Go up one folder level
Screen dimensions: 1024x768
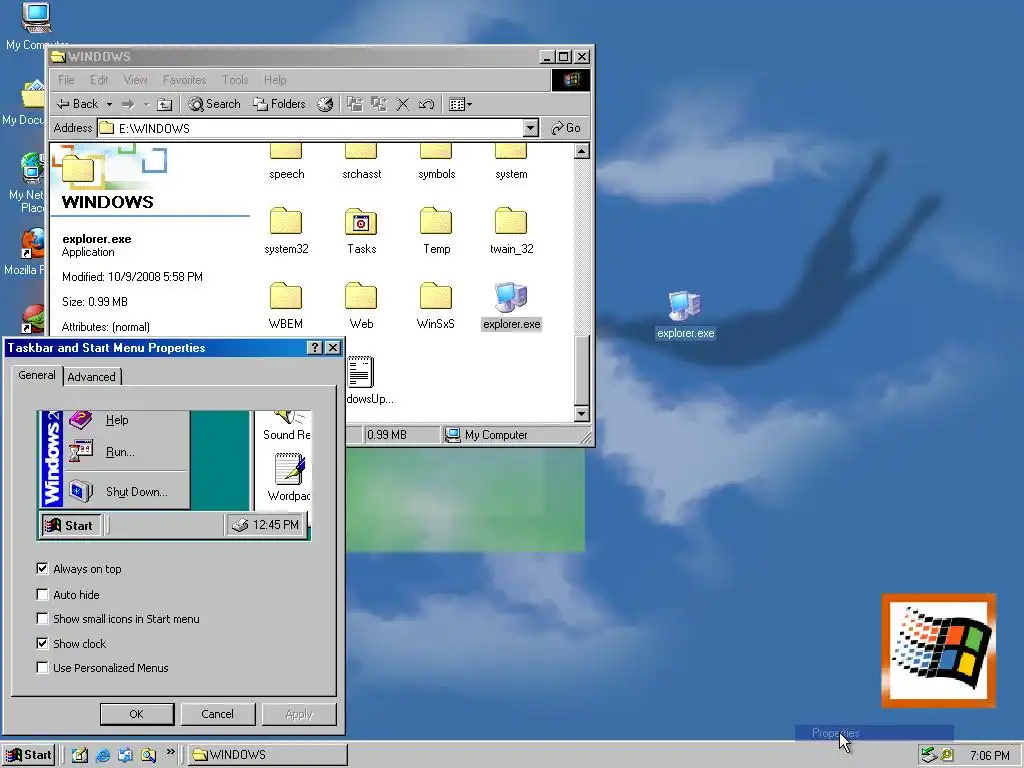pos(165,104)
